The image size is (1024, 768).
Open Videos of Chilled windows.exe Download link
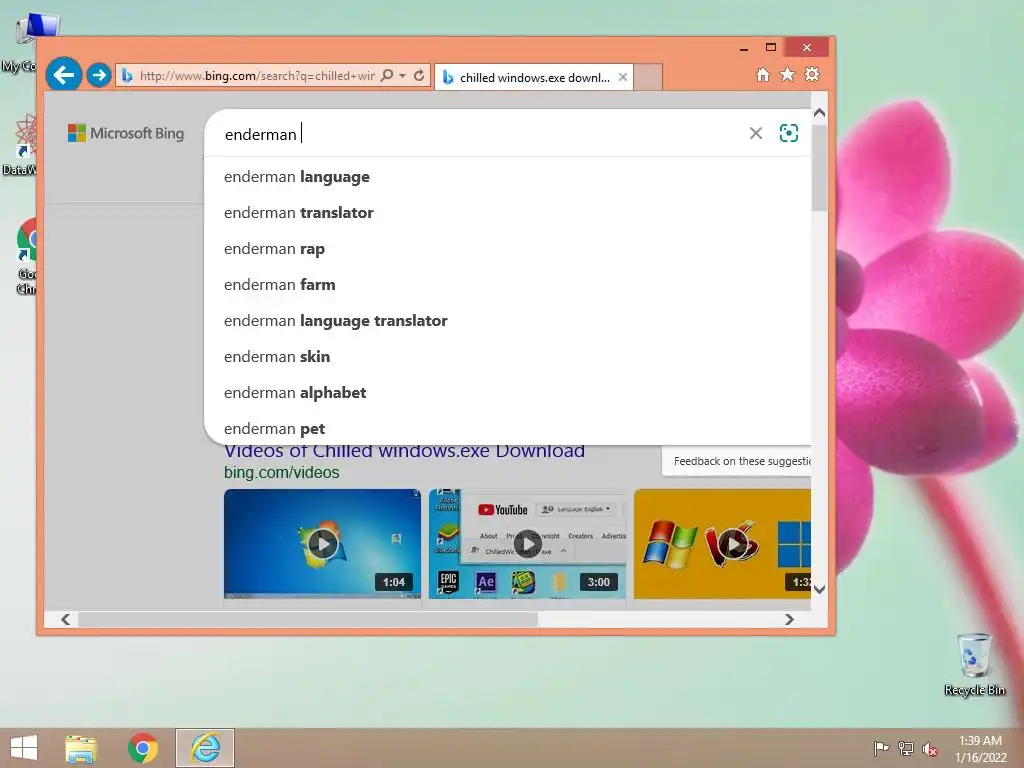pyautogui.click(x=404, y=452)
